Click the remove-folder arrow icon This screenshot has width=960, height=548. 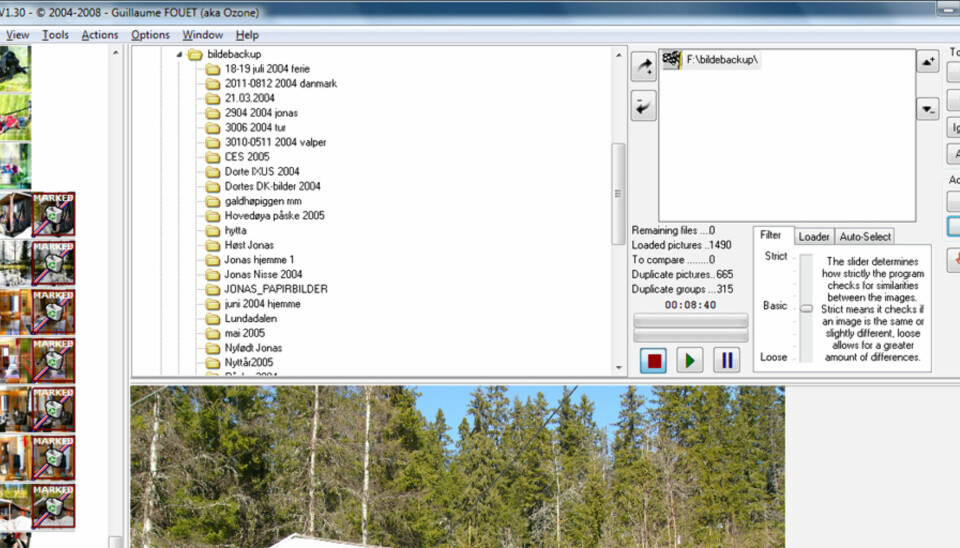point(643,106)
